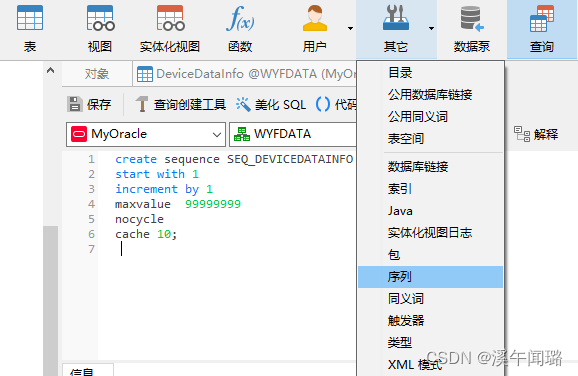Click the 解释 explain button
578x376 pixels.
[536, 134]
